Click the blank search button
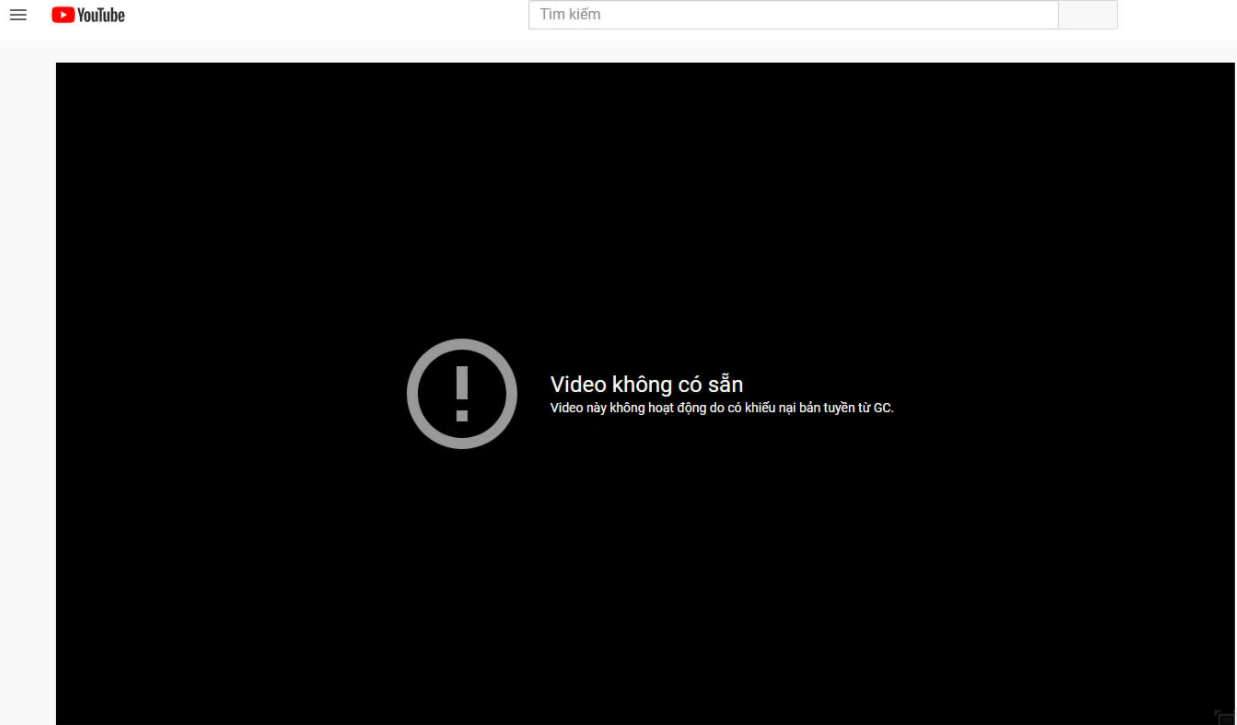 (1087, 15)
